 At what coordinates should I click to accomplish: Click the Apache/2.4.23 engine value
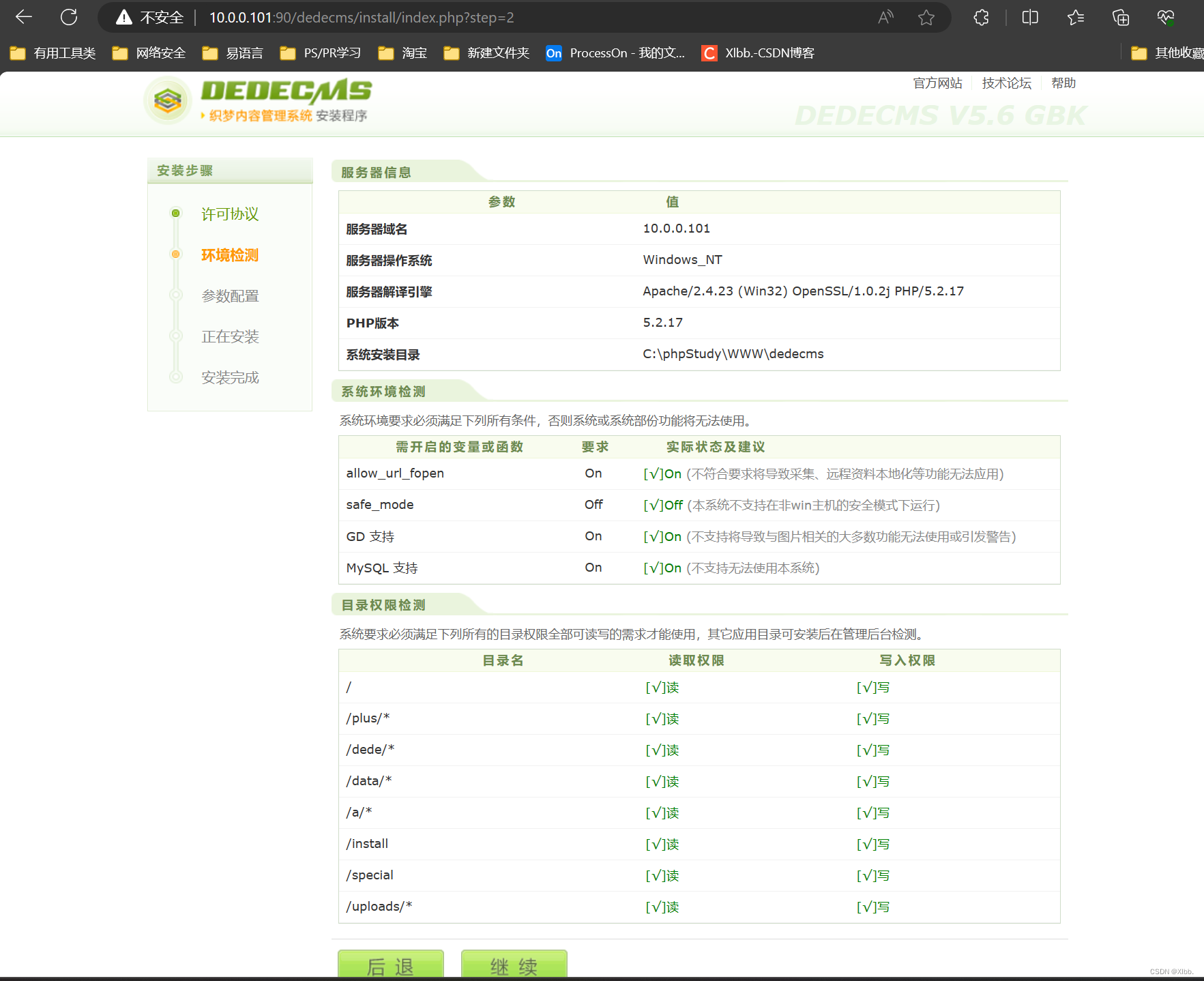pyautogui.click(x=803, y=291)
